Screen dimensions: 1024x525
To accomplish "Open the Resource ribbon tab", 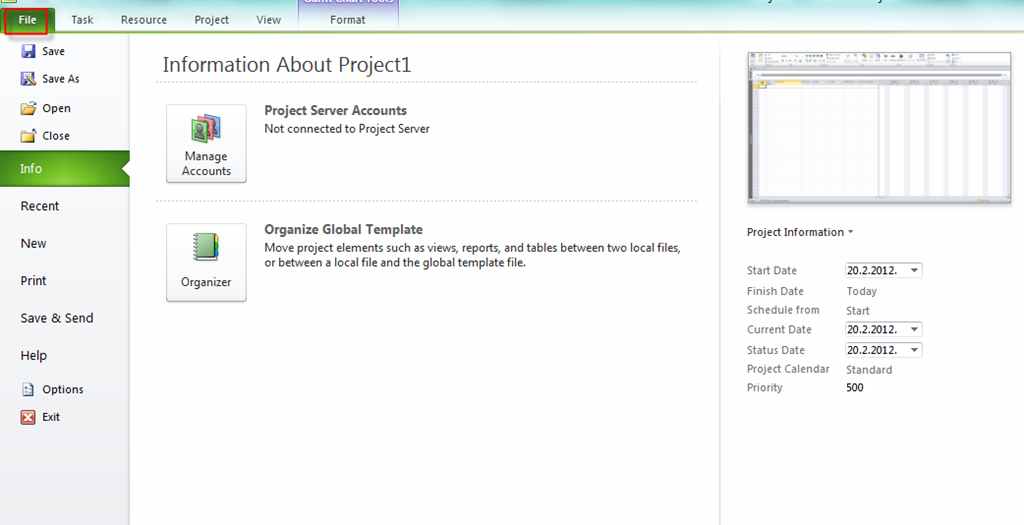I will pos(144,20).
